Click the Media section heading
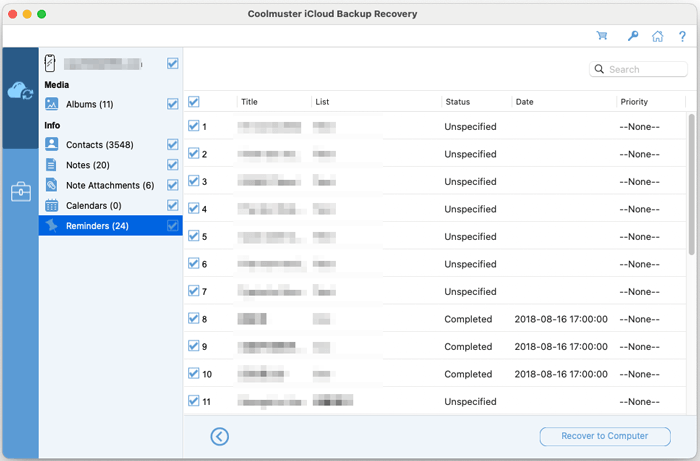 [57, 85]
